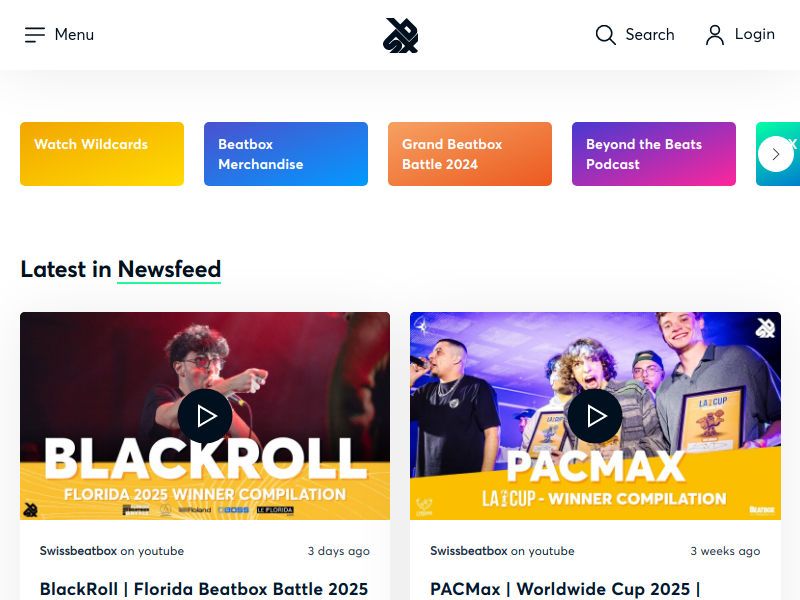Click the '3 weeks ago' timestamp
The image size is (800, 600).
point(725,552)
